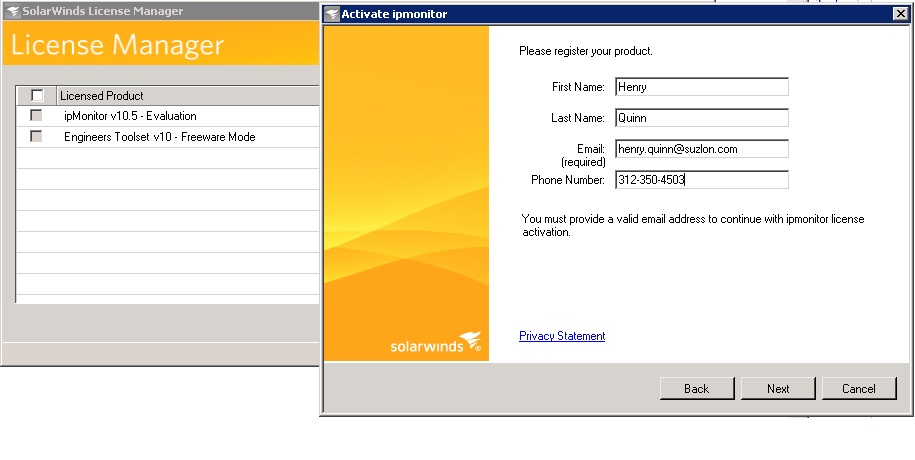
Task: Go back with the Back button
Action: click(x=697, y=389)
